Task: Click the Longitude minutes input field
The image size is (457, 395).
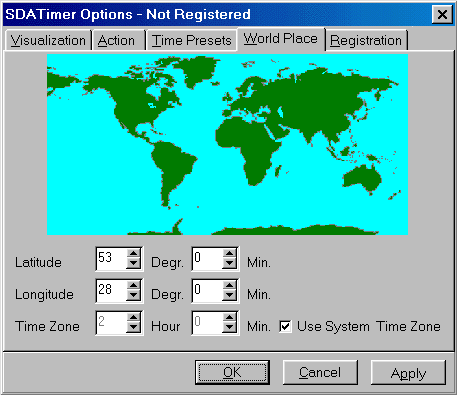Action: pyautogui.click(x=208, y=291)
